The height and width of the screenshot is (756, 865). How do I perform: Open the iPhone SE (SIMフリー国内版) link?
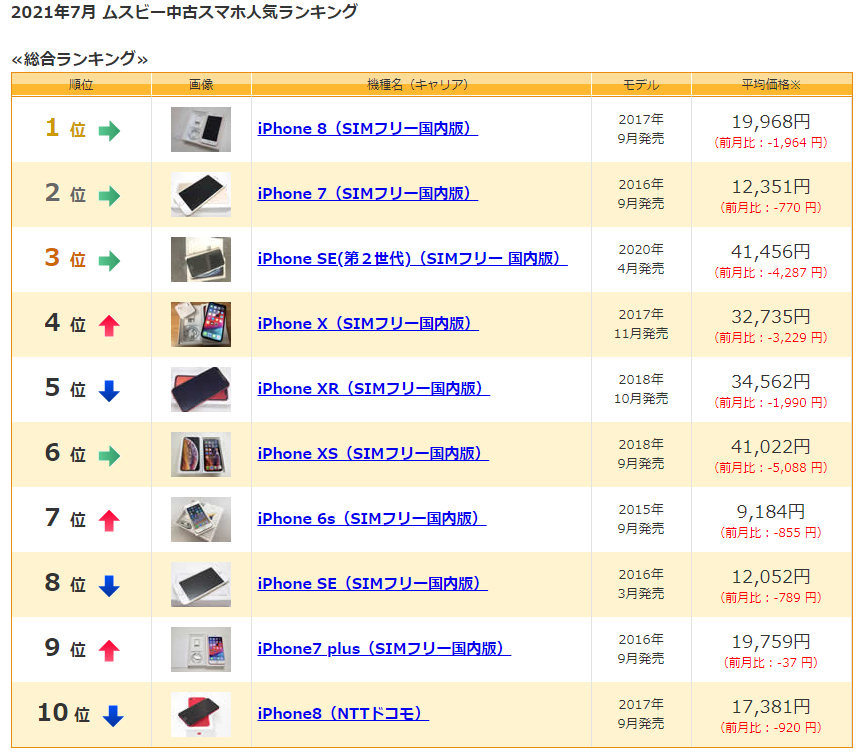point(372,584)
